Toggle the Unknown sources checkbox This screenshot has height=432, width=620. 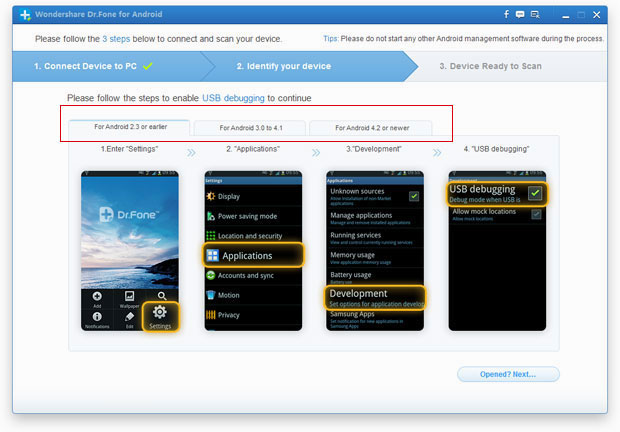[414, 196]
